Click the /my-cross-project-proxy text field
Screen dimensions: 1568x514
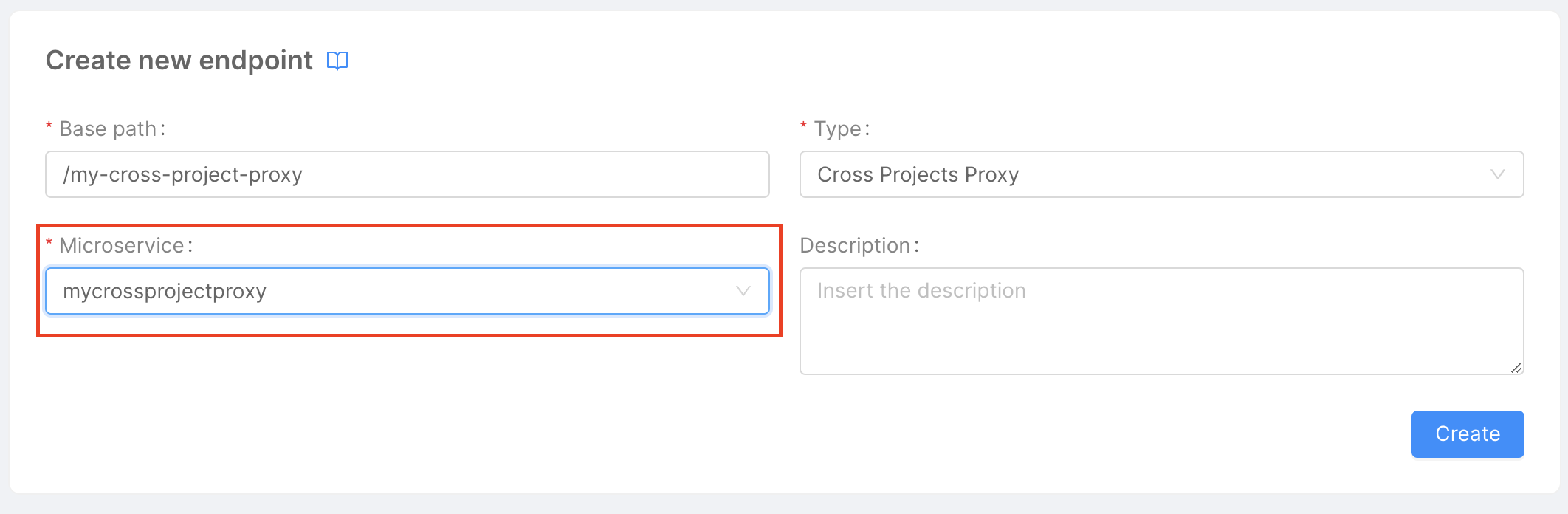[406, 174]
